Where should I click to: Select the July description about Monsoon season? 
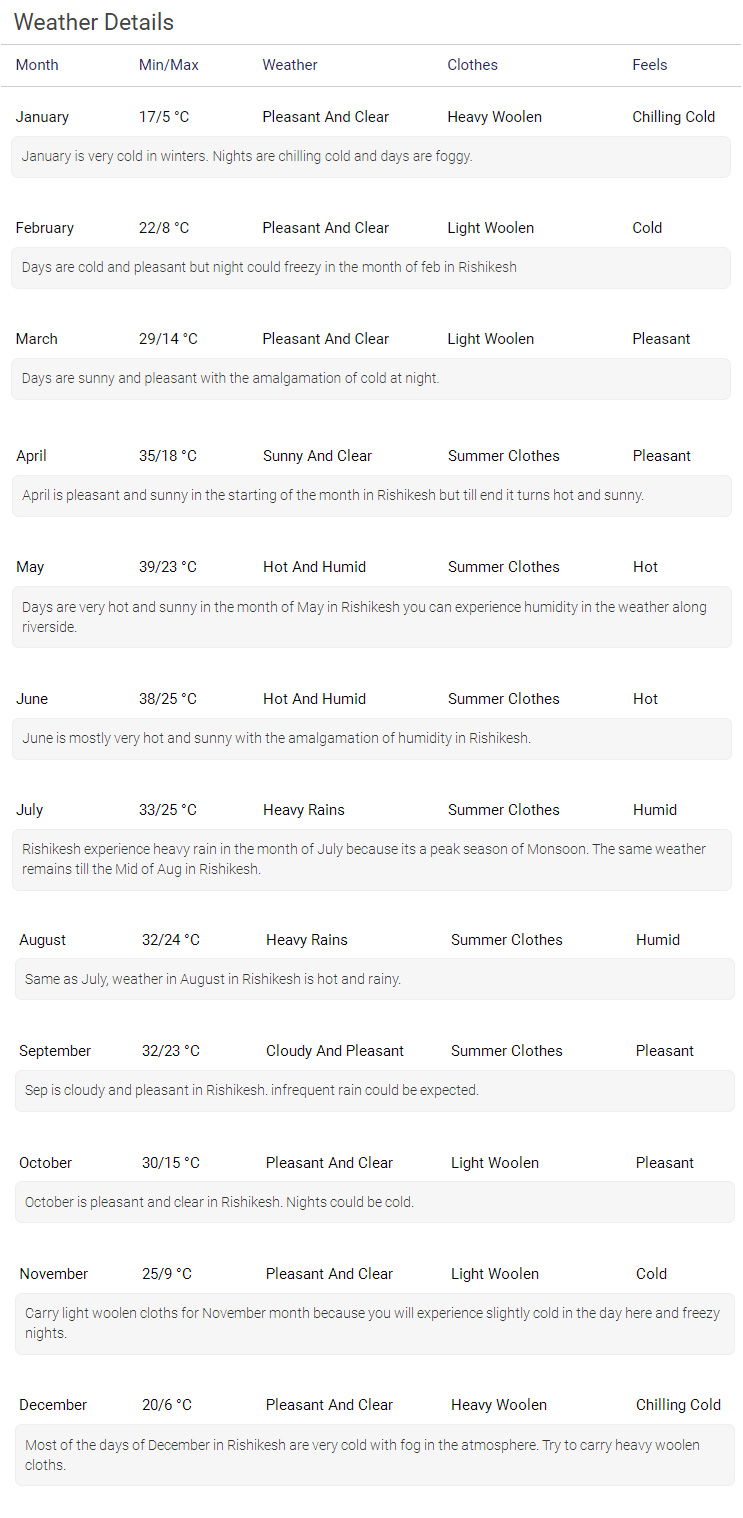pyautogui.click(x=372, y=860)
